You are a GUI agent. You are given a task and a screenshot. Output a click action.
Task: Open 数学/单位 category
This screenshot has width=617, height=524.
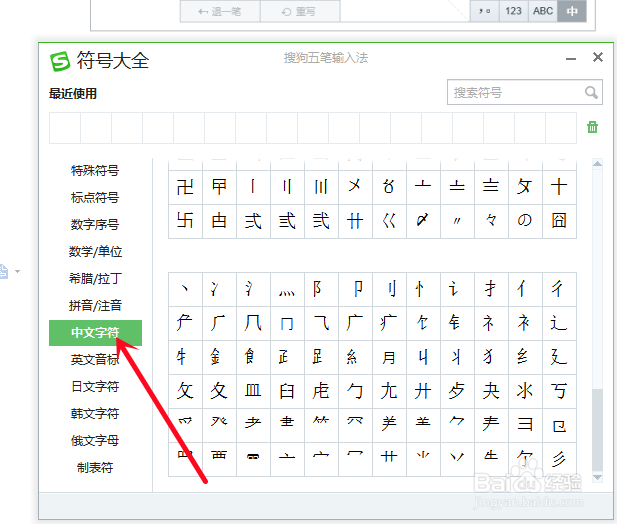pyautogui.click(x=95, y=251)
